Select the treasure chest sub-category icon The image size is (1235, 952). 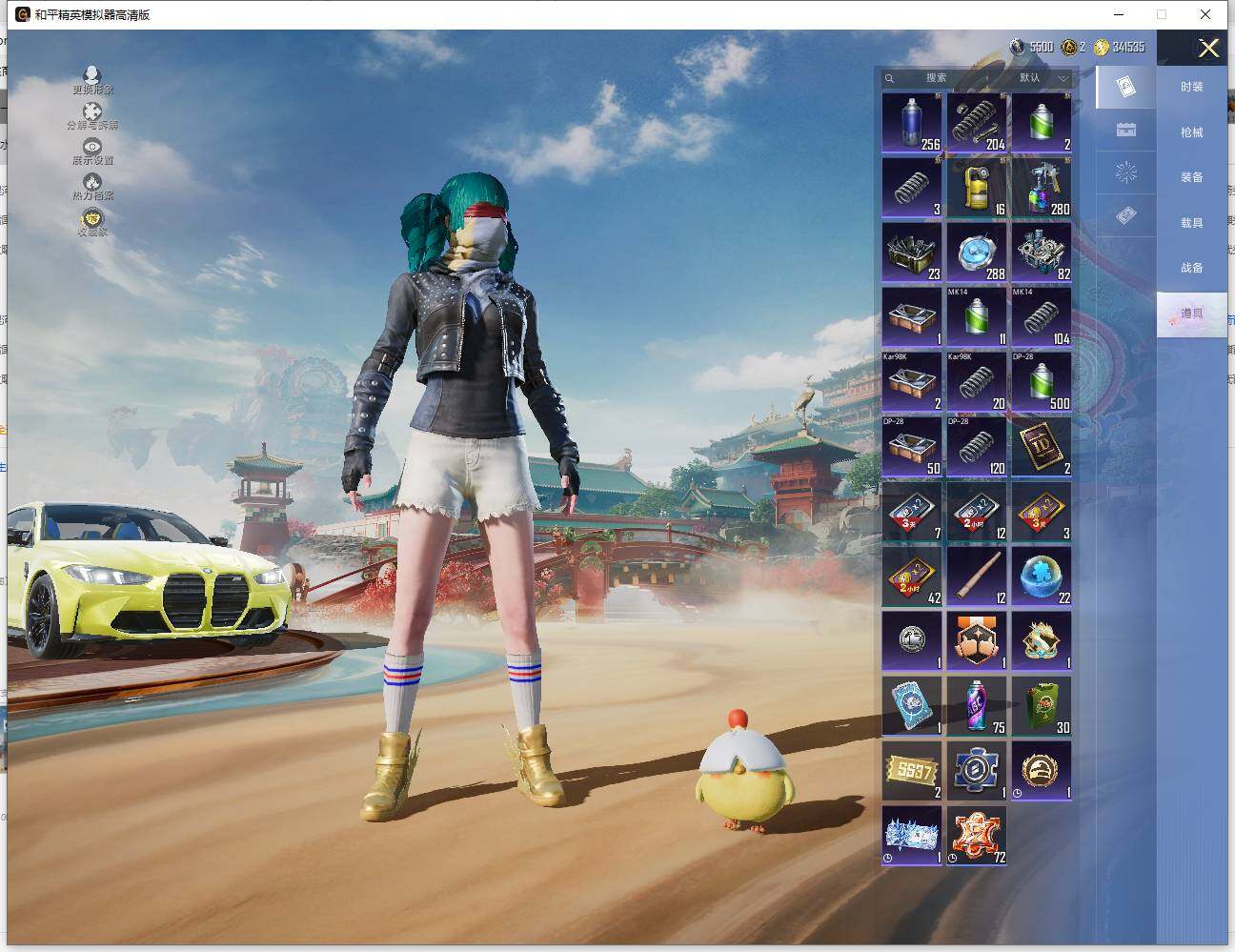click(1125, 131)
